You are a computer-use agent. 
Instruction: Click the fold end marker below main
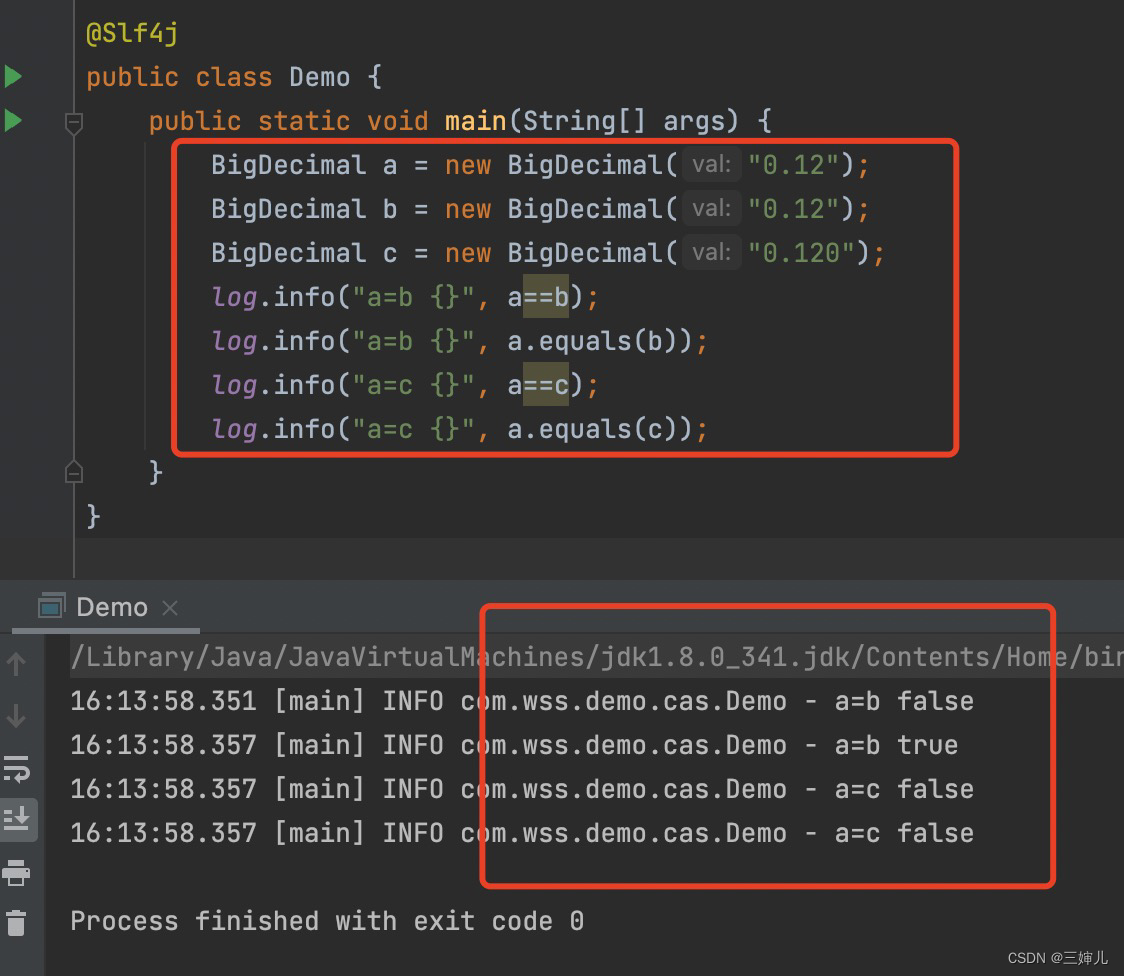74,471
